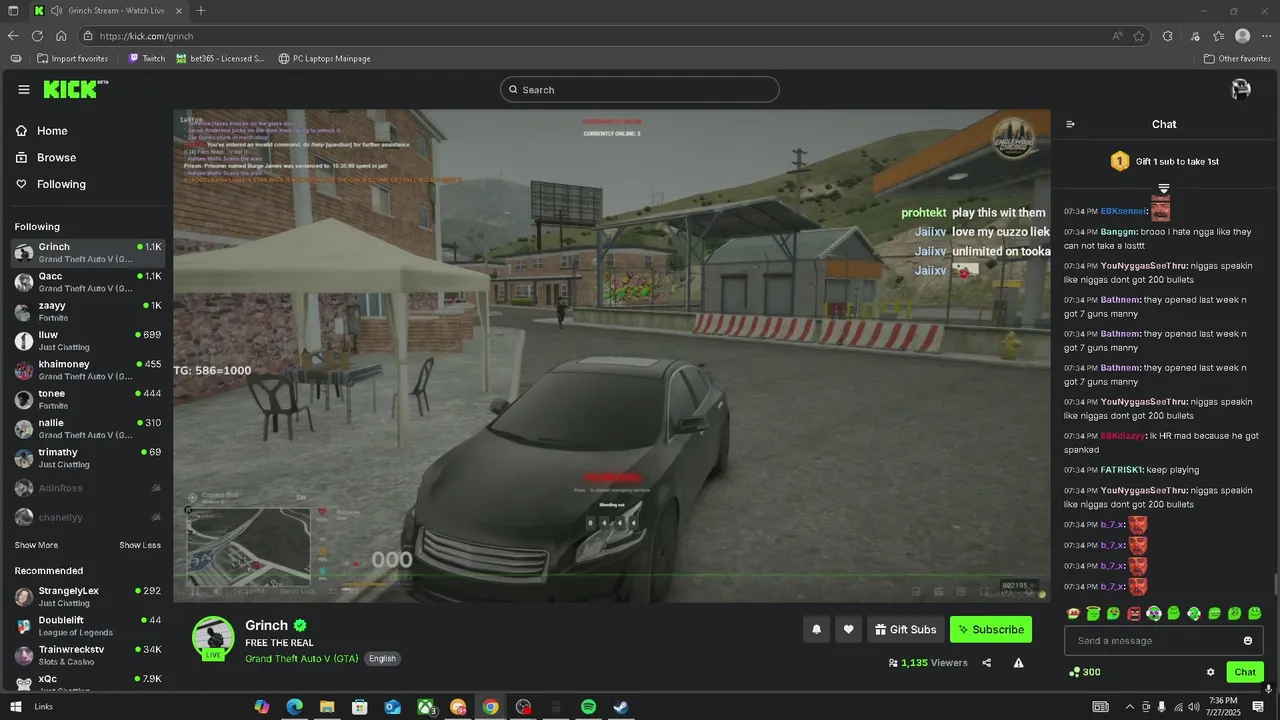Viewport: 1280px width, 720px height.
Task: Click the green Chat send button
Action: coord(1245,672)
